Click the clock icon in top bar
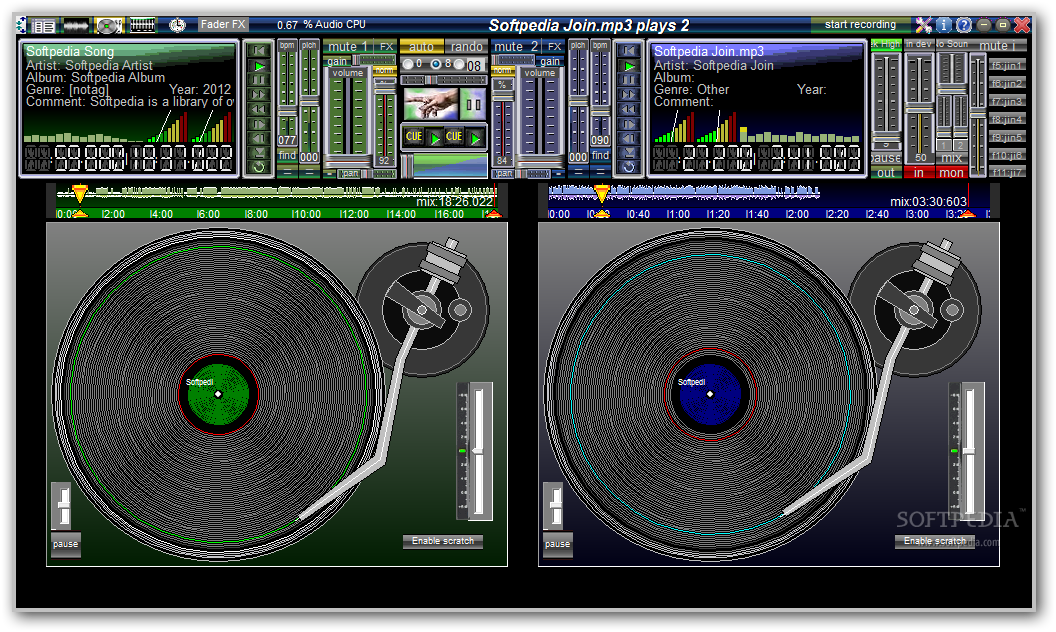The width and height of the screenshot is (1056, 632). tap(177, 25)
